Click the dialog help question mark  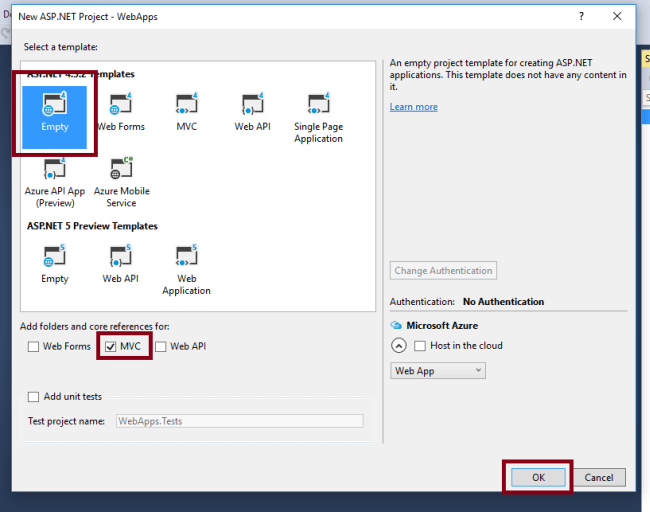(x=581, y=16)
